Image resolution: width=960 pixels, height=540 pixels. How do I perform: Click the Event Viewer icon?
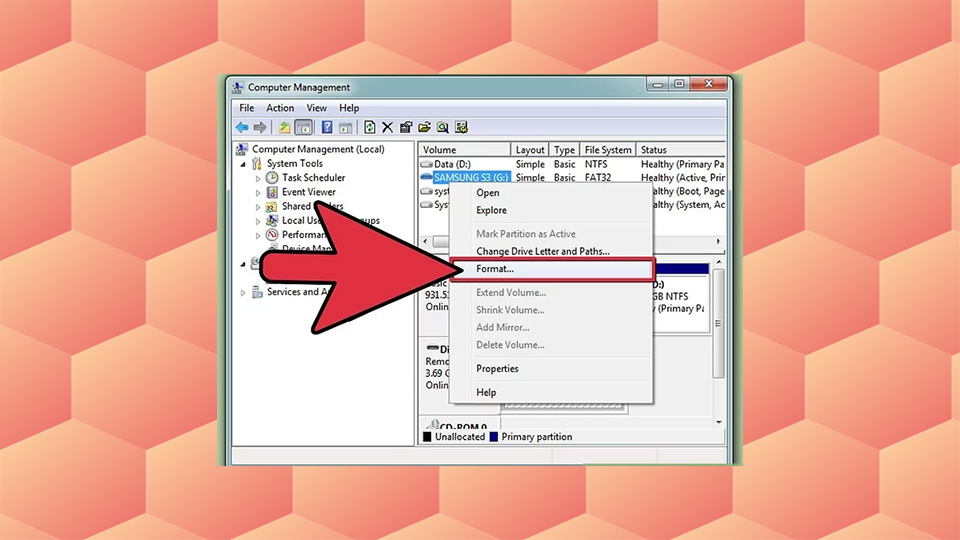coord(272,192)
